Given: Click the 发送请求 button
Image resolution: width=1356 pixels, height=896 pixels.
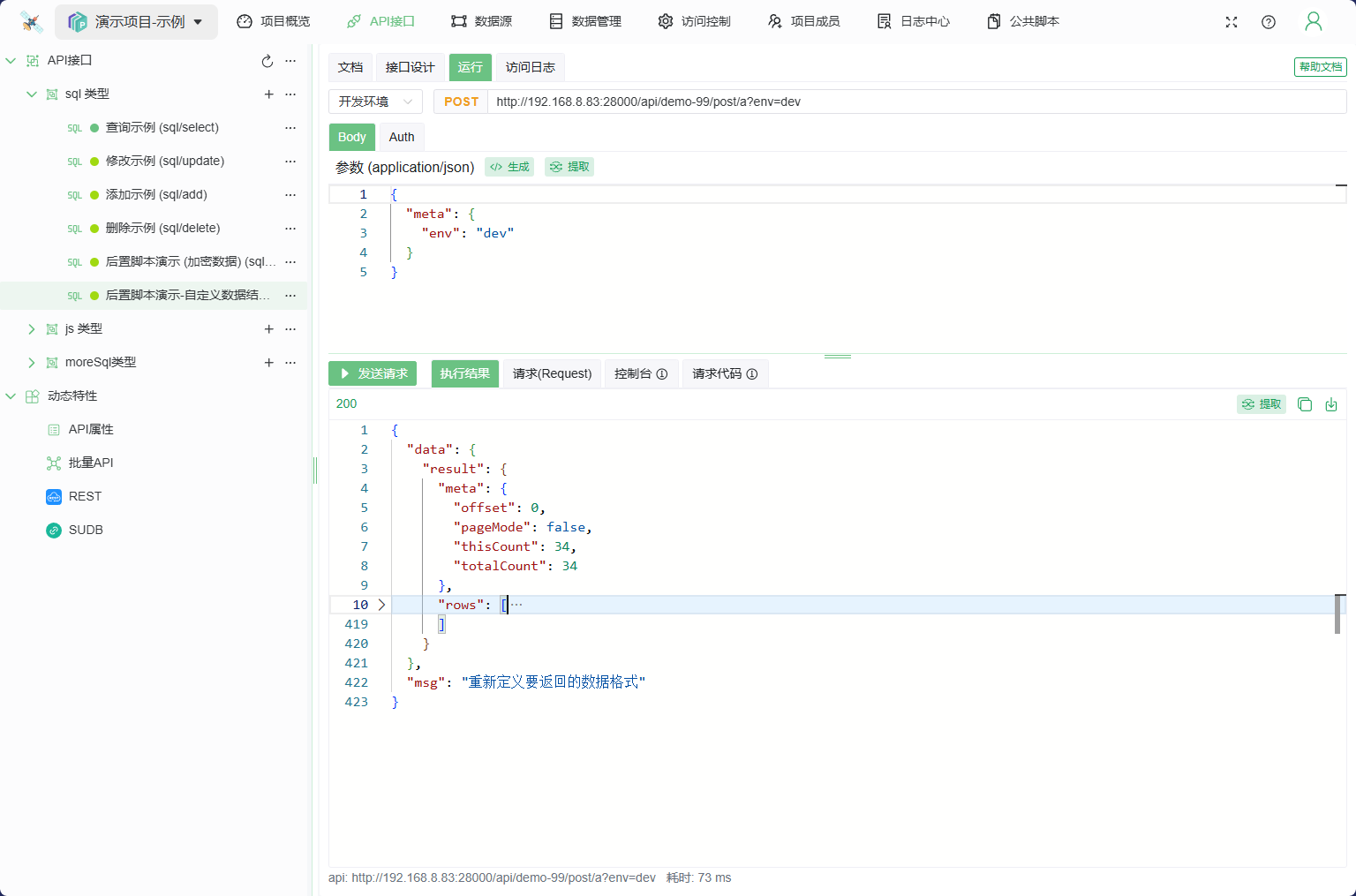Looking at the screenshot, I should [373, 373].
